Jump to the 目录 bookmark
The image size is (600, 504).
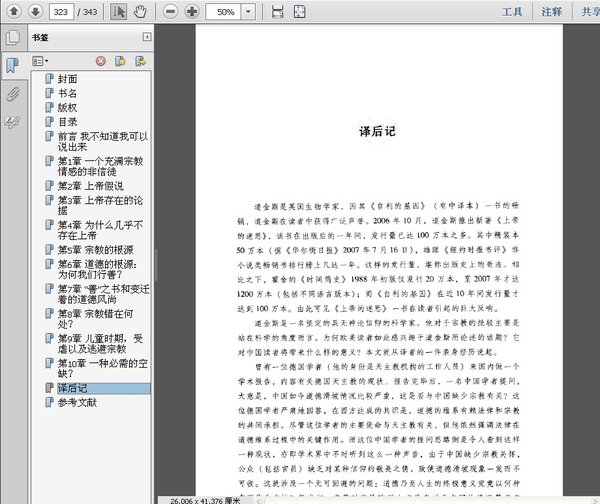coord(67,122)
